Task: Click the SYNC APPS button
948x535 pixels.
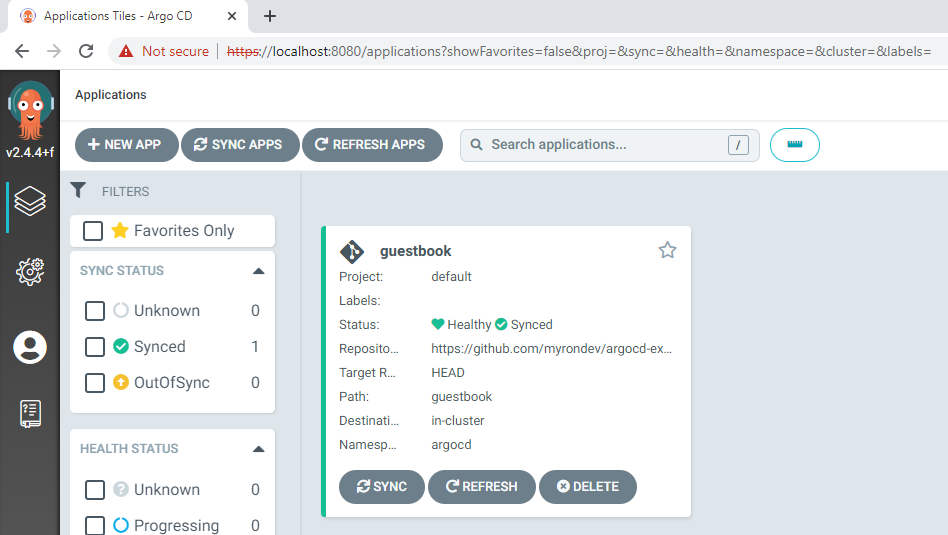Action: (240, 144)
